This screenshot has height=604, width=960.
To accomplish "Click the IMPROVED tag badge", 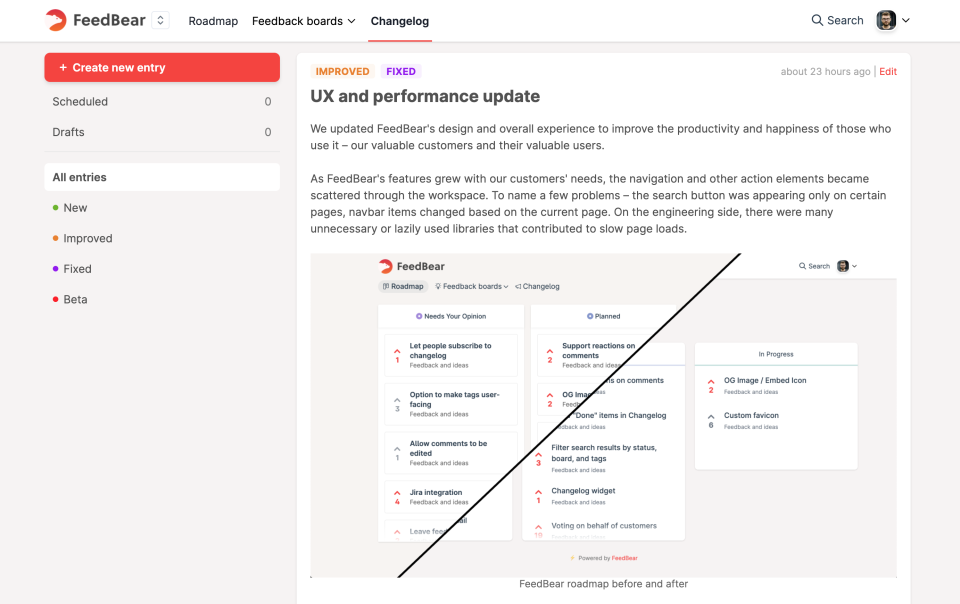I will click(342, 72).
